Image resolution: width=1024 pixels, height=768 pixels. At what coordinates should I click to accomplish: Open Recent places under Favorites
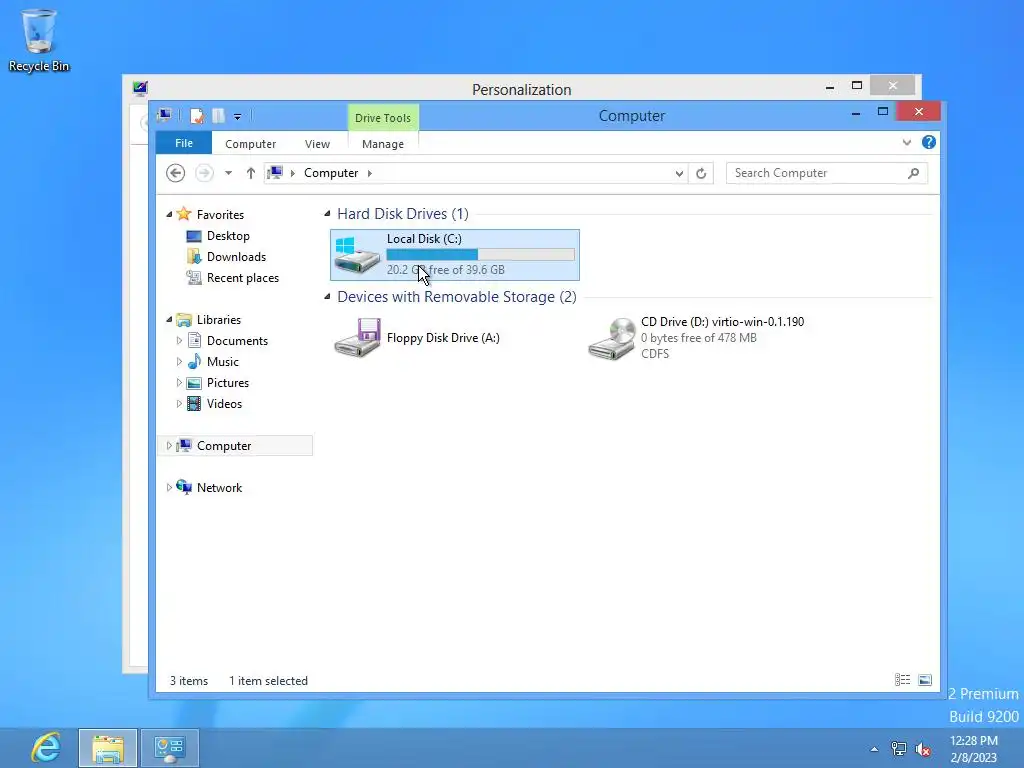pyautogui.click(x=243, y=278)
